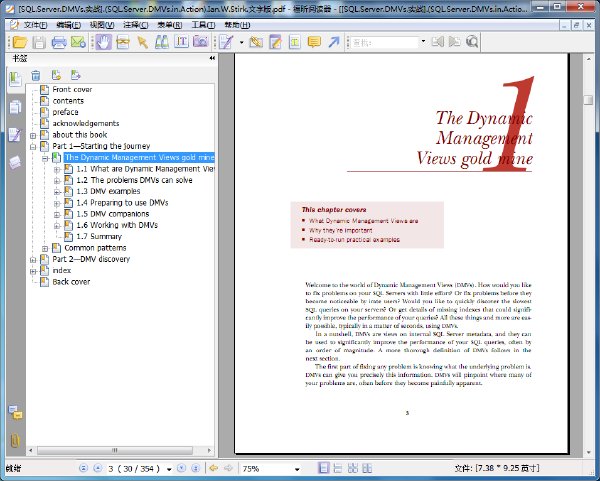Open the 工具(T) menu
This screenshot has height=481, width=600.
coord(203,25)
